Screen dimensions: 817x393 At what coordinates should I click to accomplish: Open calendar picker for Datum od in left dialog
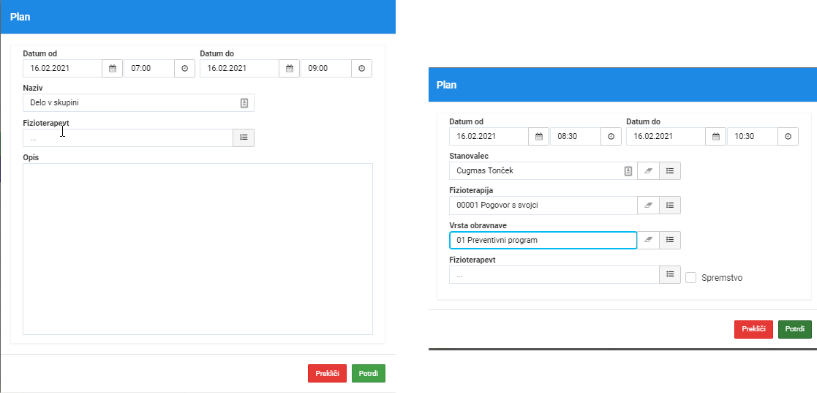[x=113, y=68]
